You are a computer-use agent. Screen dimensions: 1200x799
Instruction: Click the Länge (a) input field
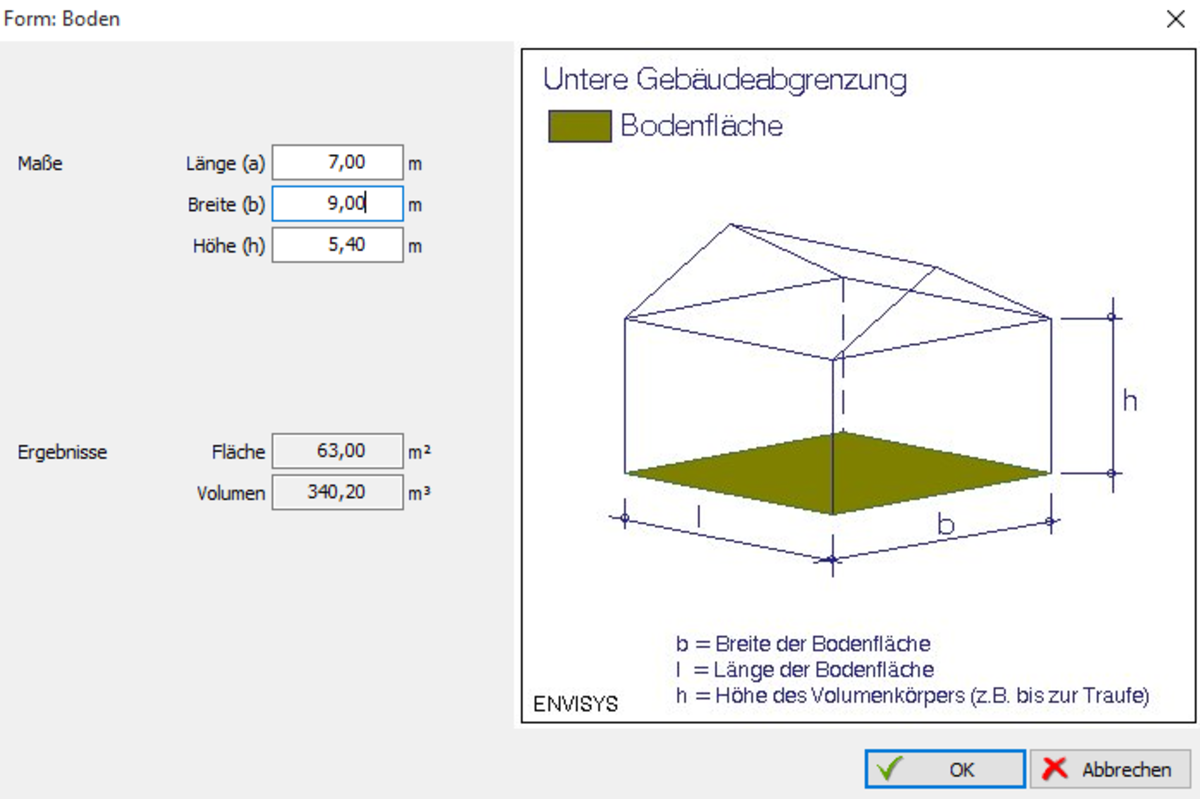tap(337, 162)
